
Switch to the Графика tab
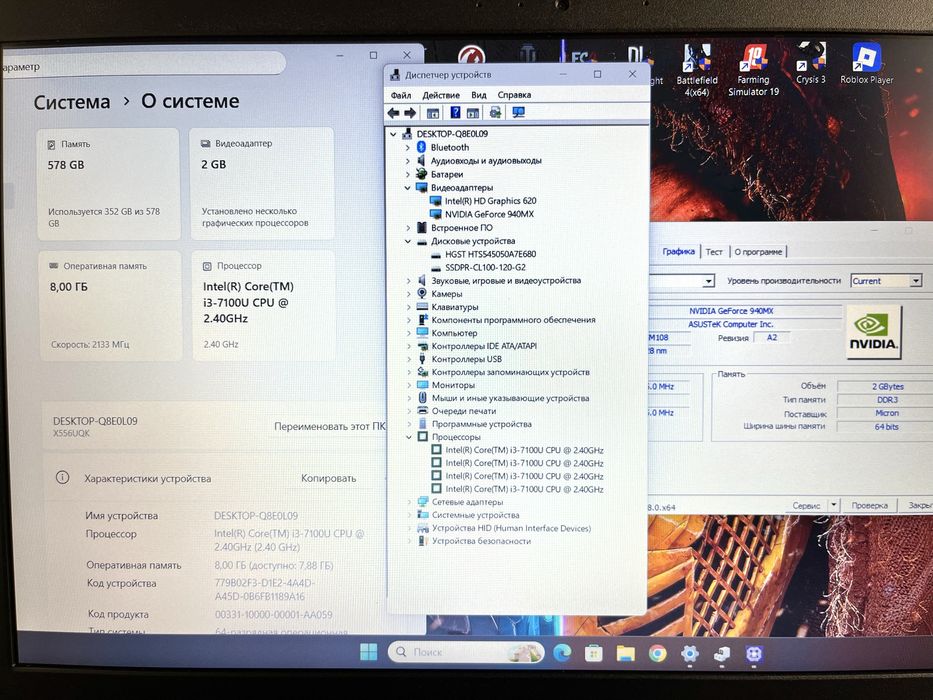tap(678, 251)
